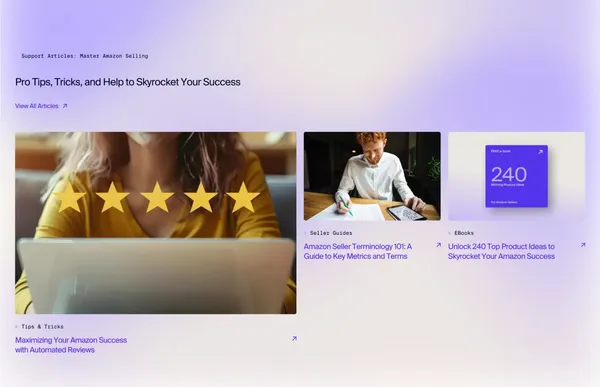600x387 pixels.
Task: Open Maximizing Your Amazon Success with Automated Reviews
Action: tap(71, 345)
